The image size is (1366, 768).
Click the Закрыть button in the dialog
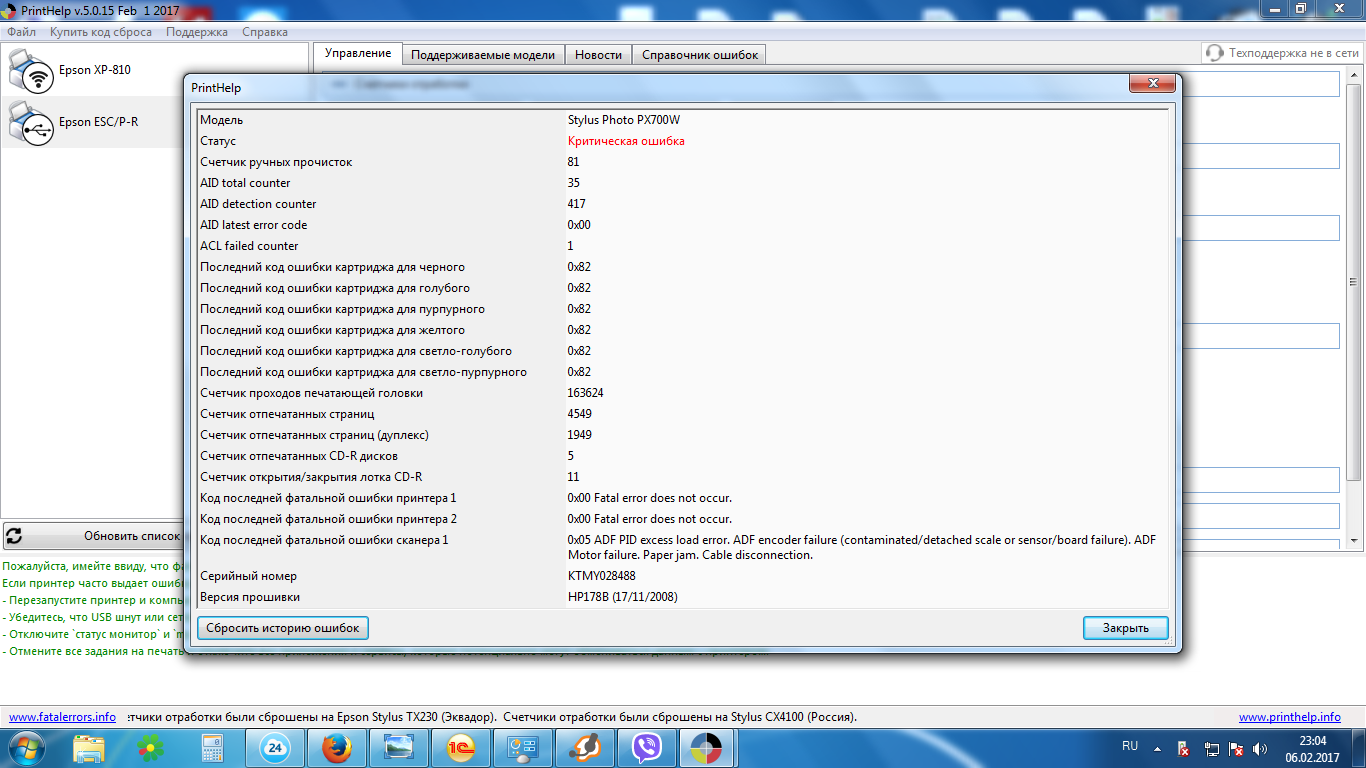click(x=1126, y=628)
